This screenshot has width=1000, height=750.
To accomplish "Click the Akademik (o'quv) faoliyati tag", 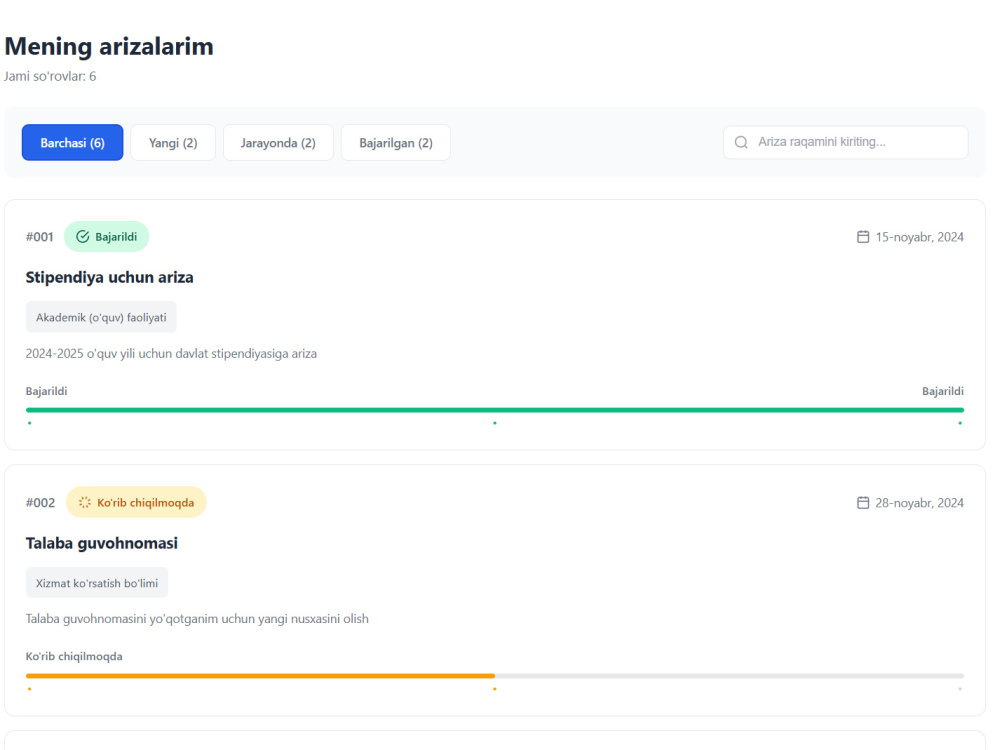I will coord(100,316).
